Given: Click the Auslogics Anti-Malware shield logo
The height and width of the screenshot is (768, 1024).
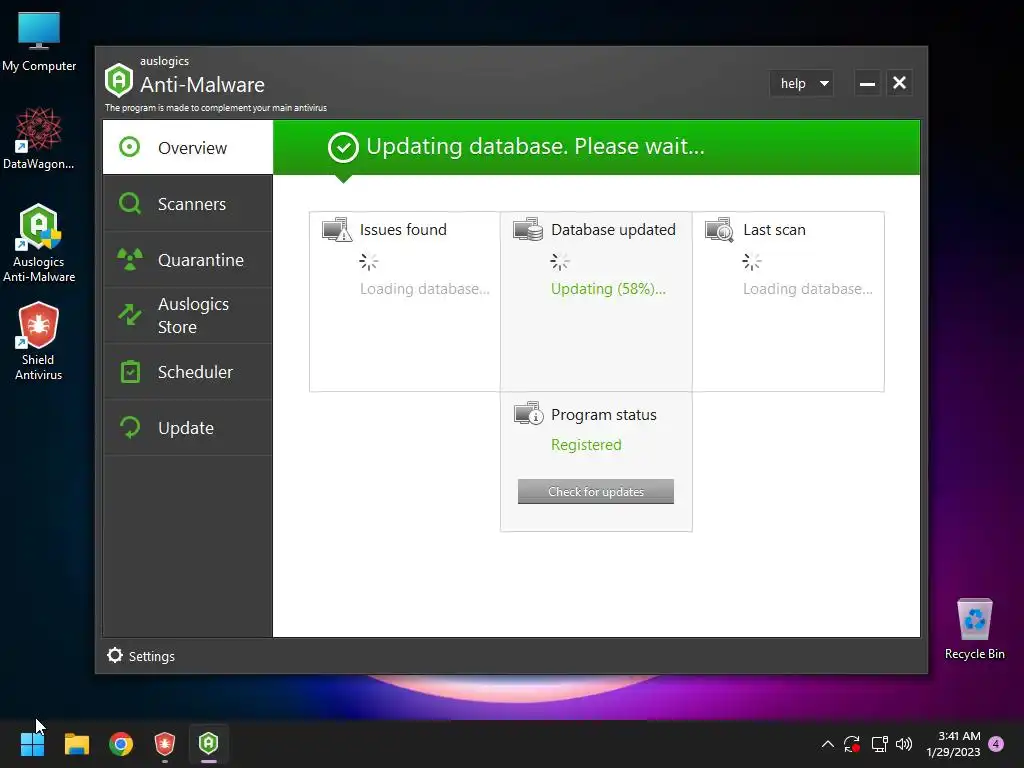Looking at the screenshot, I should pyautogui.click(x=119, y=80).
